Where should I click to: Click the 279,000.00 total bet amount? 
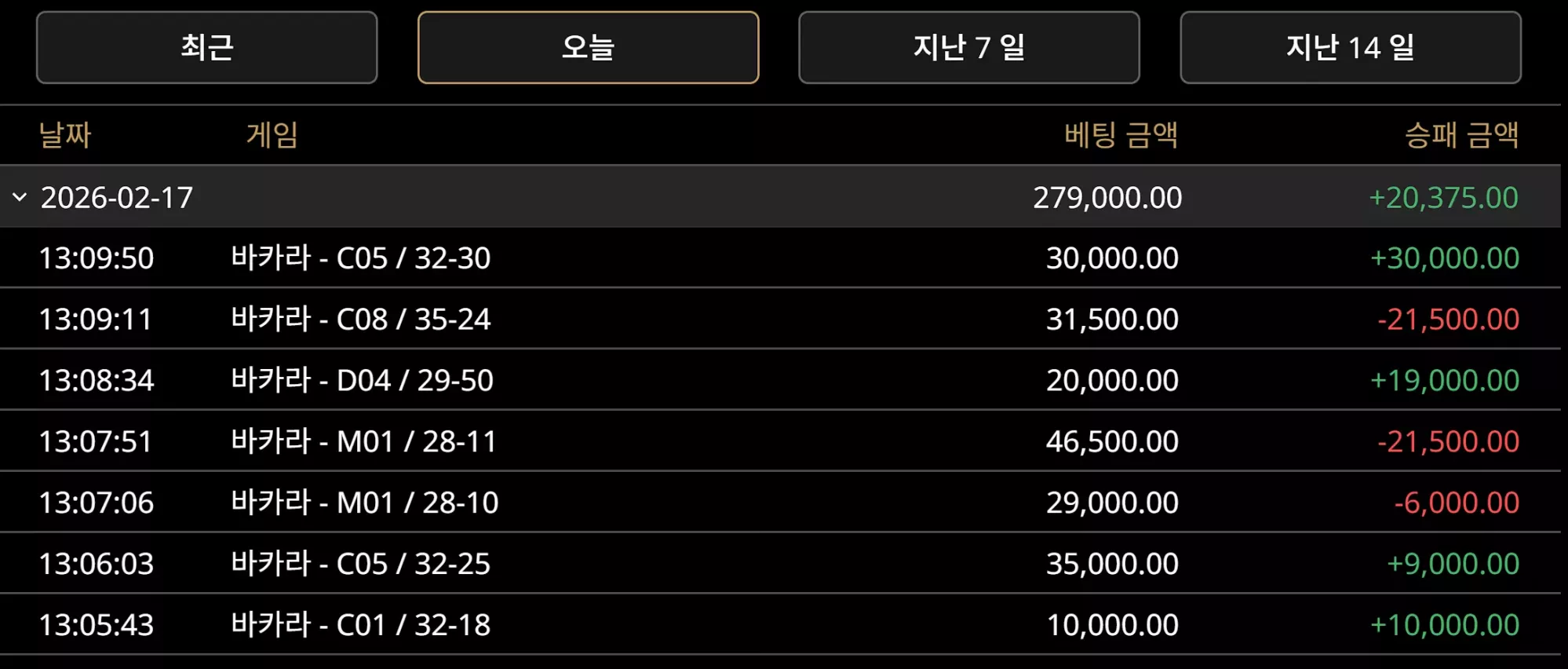(1107, 198)
